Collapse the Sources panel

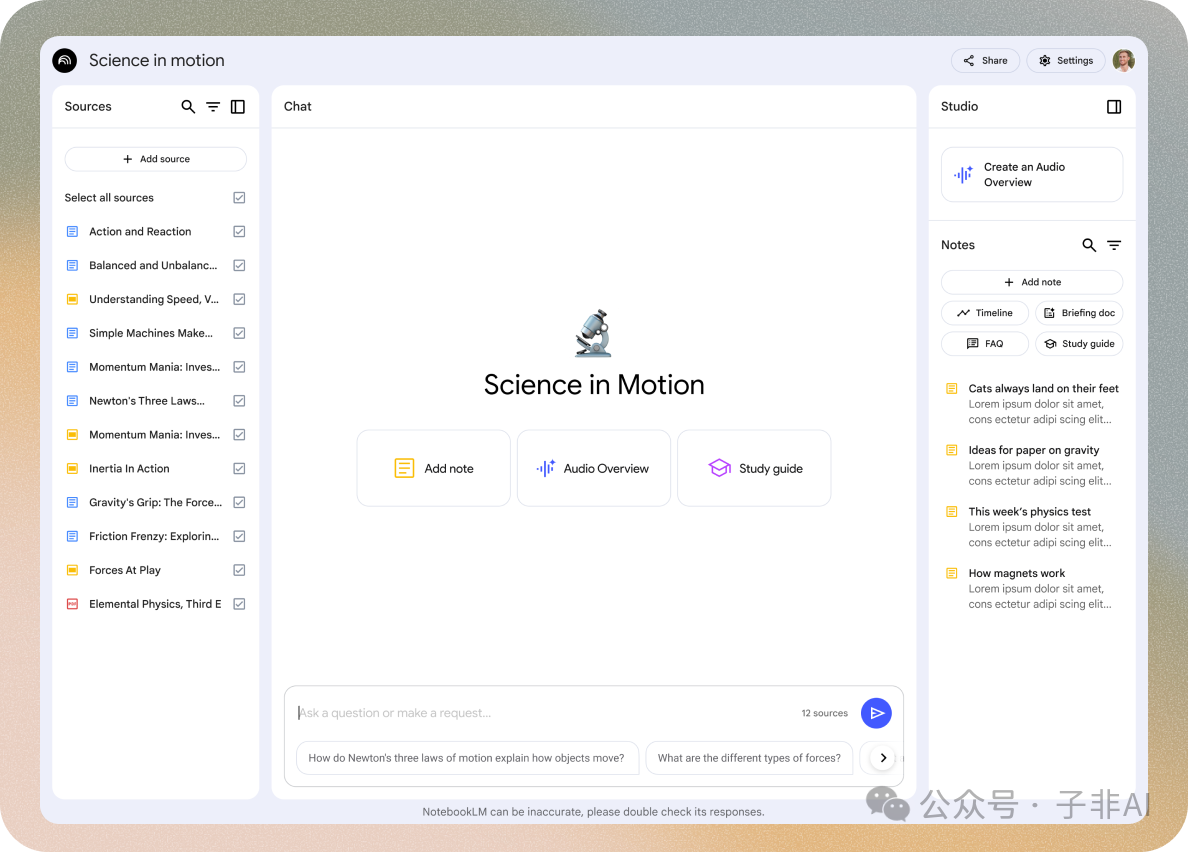pyautogui.click(x=238, y=107)
